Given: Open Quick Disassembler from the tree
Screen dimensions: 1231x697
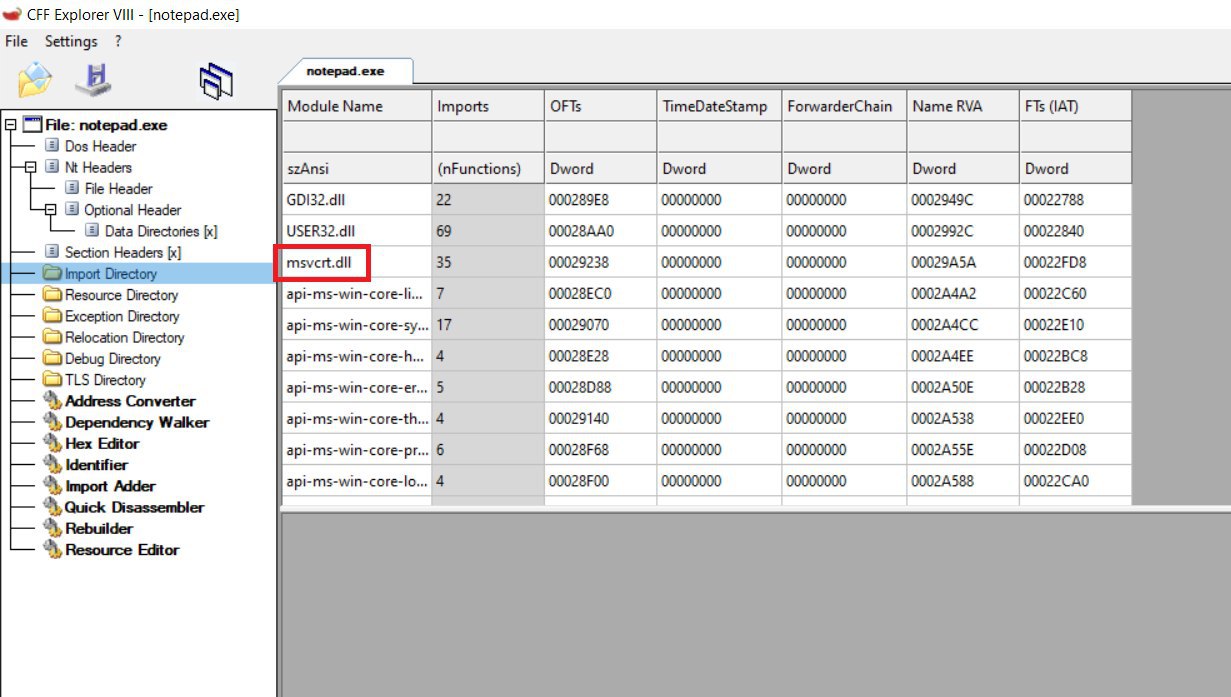Looking at the screenshot, I should tap(134, 507).
